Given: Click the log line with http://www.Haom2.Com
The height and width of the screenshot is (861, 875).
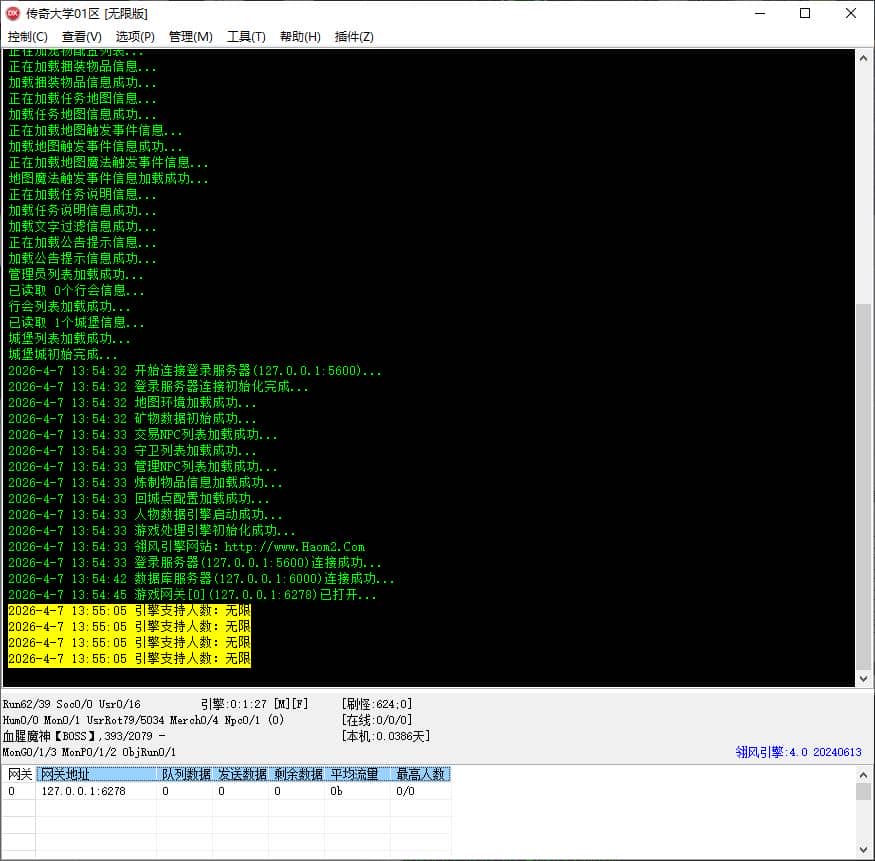Looking at the screenshot, I should pos(186,547).
